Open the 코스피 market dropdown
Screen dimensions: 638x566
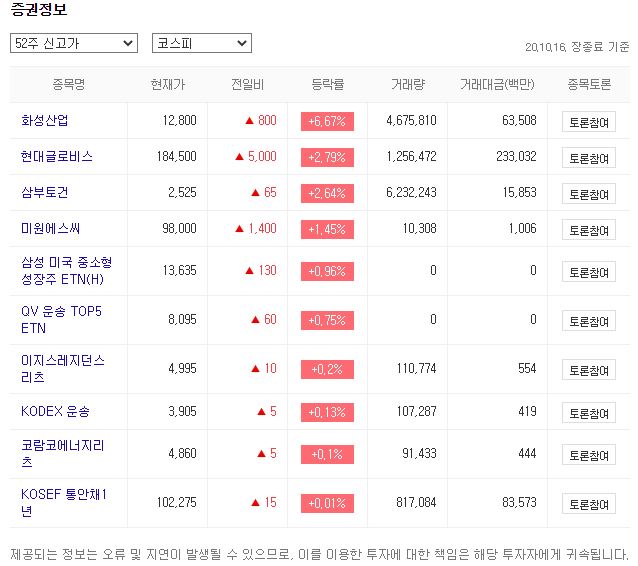202,43
